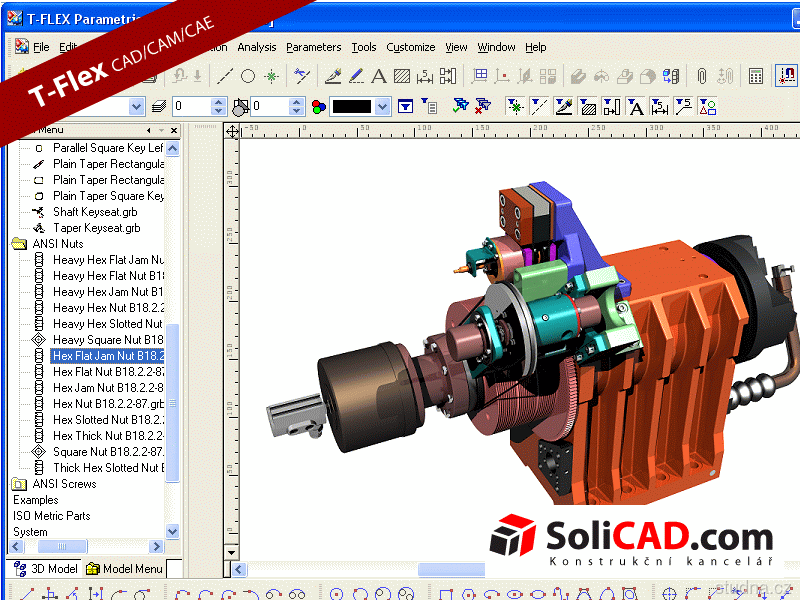800x600 pixels.
Task: Select Thick Hex Slotted Nut item
Action: tap(108, 468)
